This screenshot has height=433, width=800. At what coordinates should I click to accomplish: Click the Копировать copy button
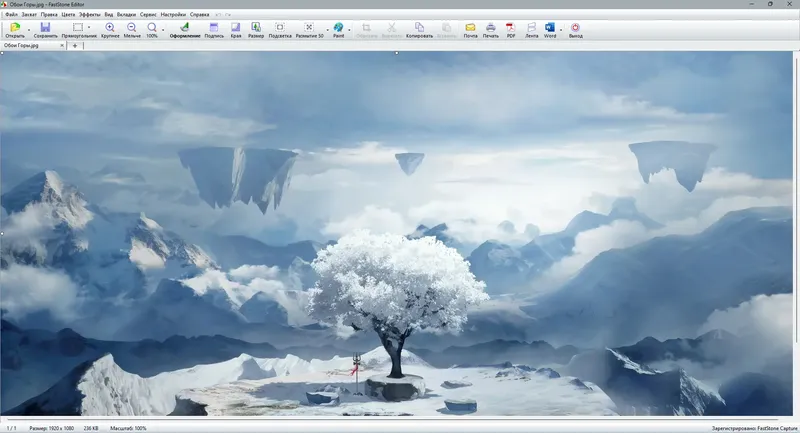(x=419, y=30)
